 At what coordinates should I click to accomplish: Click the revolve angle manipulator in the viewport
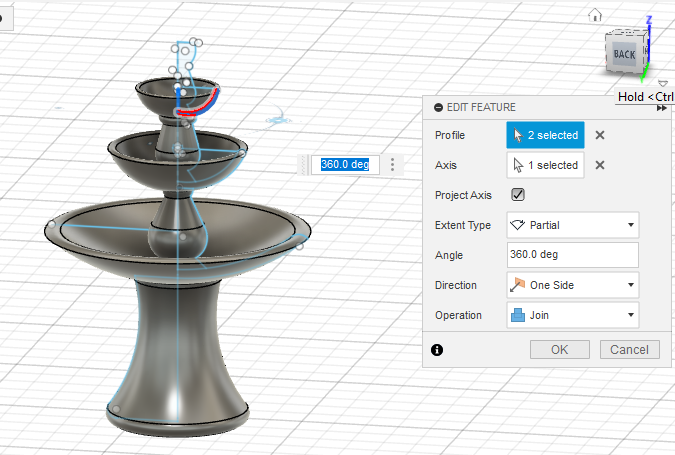tap(278, 120)
